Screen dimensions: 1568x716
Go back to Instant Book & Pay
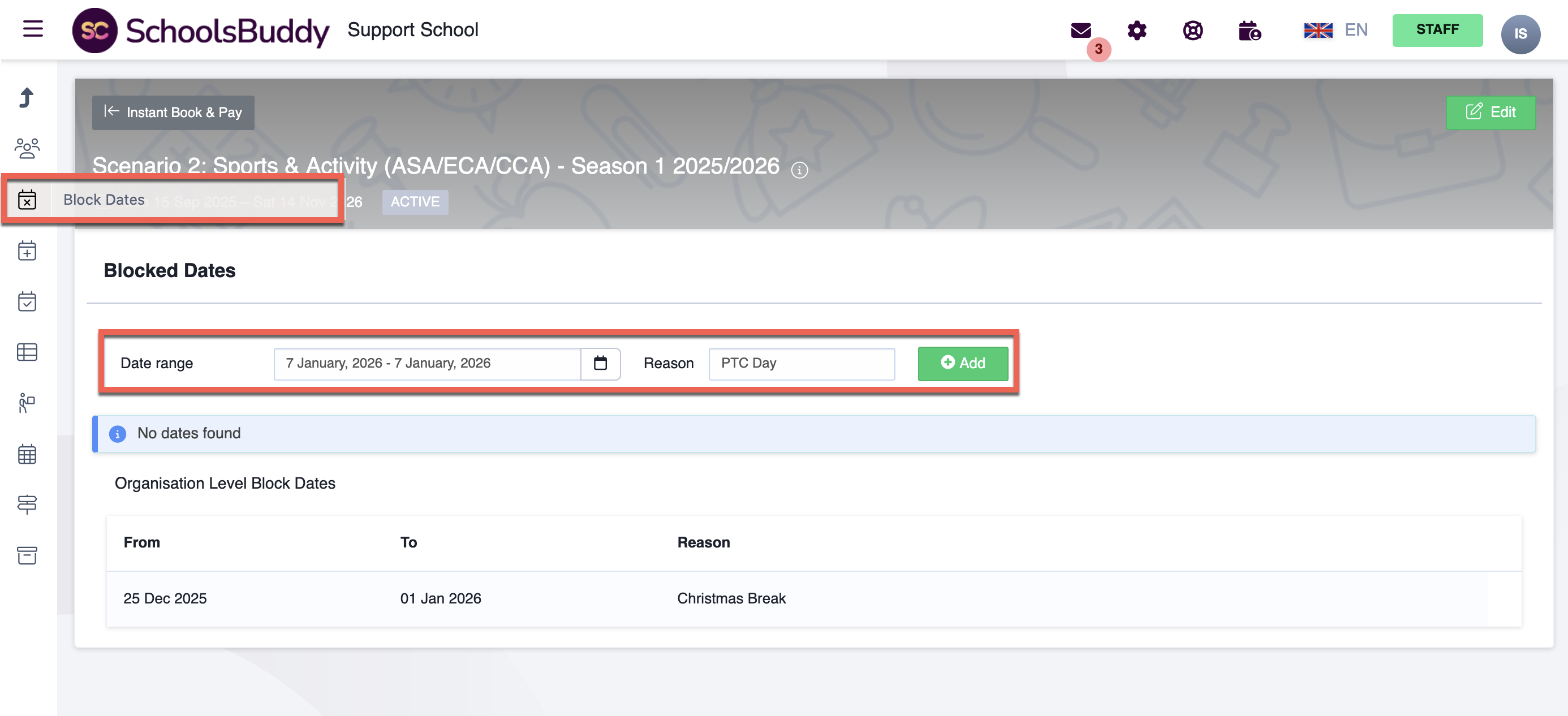pyautogui.click(x=173, y=112)
